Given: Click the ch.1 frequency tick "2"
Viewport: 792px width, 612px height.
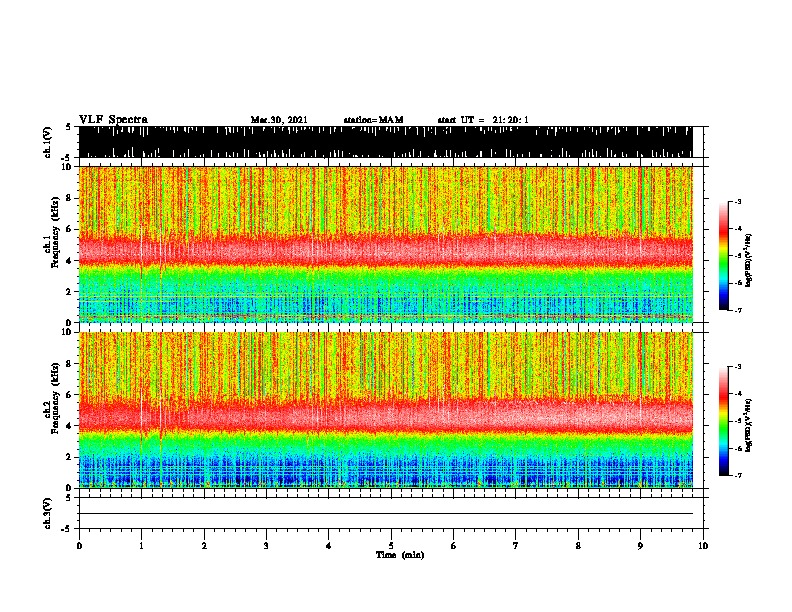Looking at the screenshot, I should (x=71, y=291).
